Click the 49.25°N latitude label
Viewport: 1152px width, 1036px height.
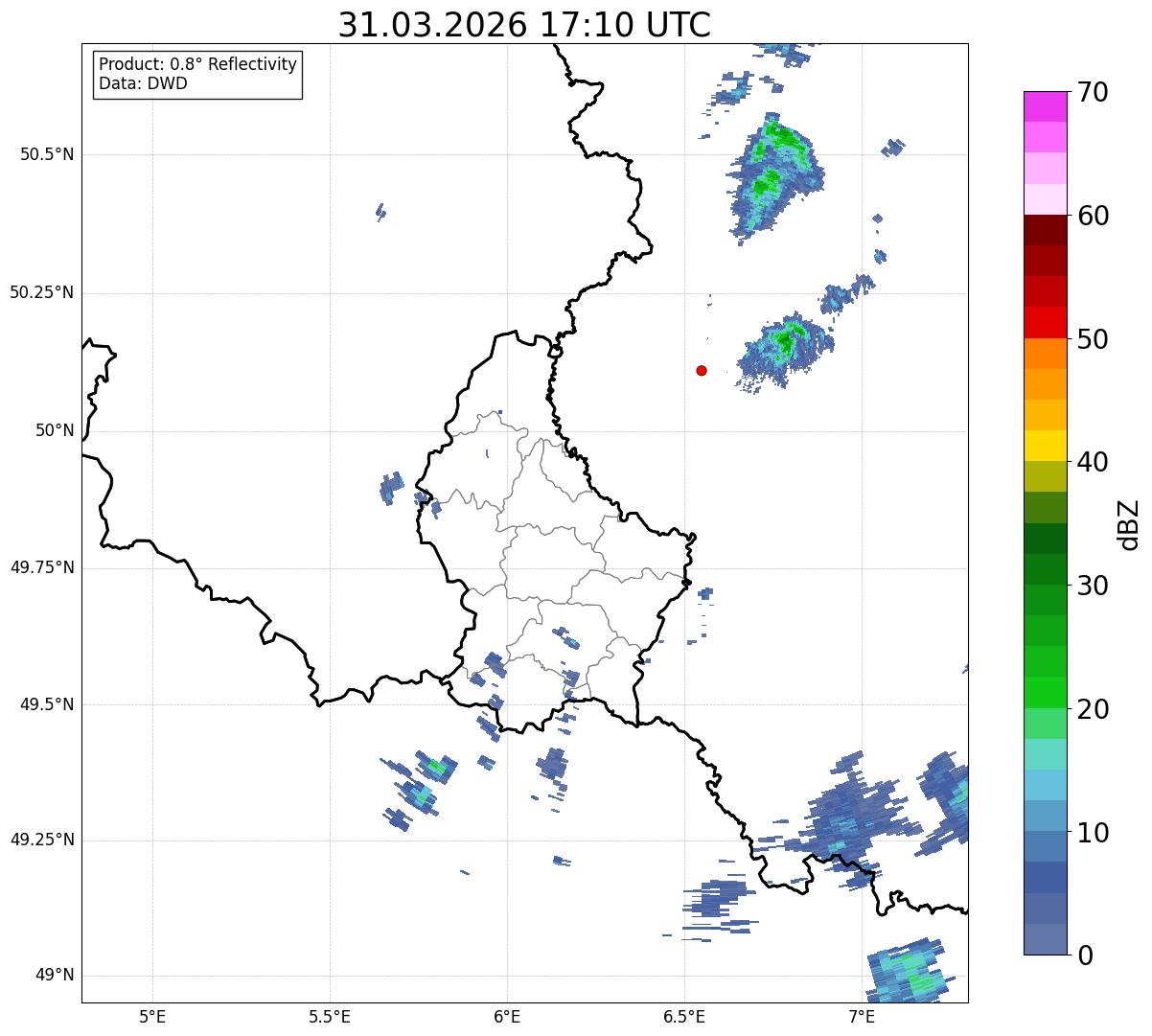[42, 840]
